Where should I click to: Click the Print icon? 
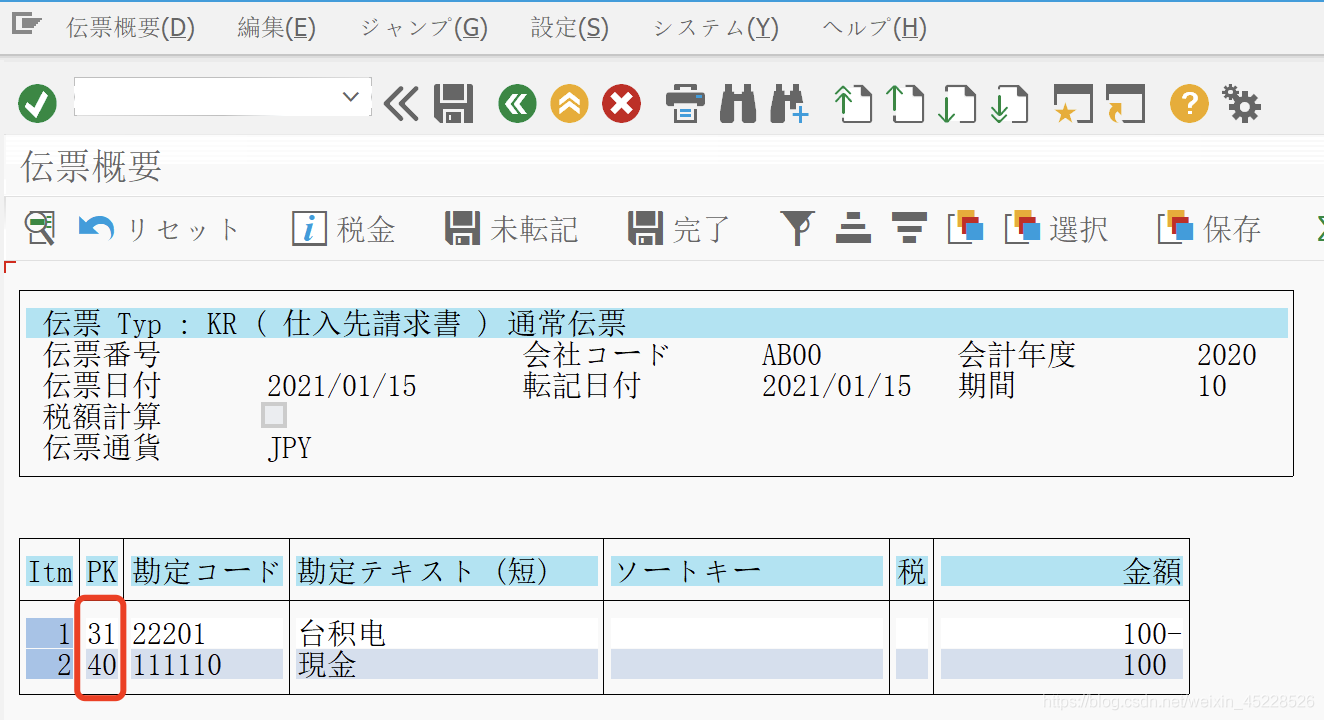coord(685,103)
